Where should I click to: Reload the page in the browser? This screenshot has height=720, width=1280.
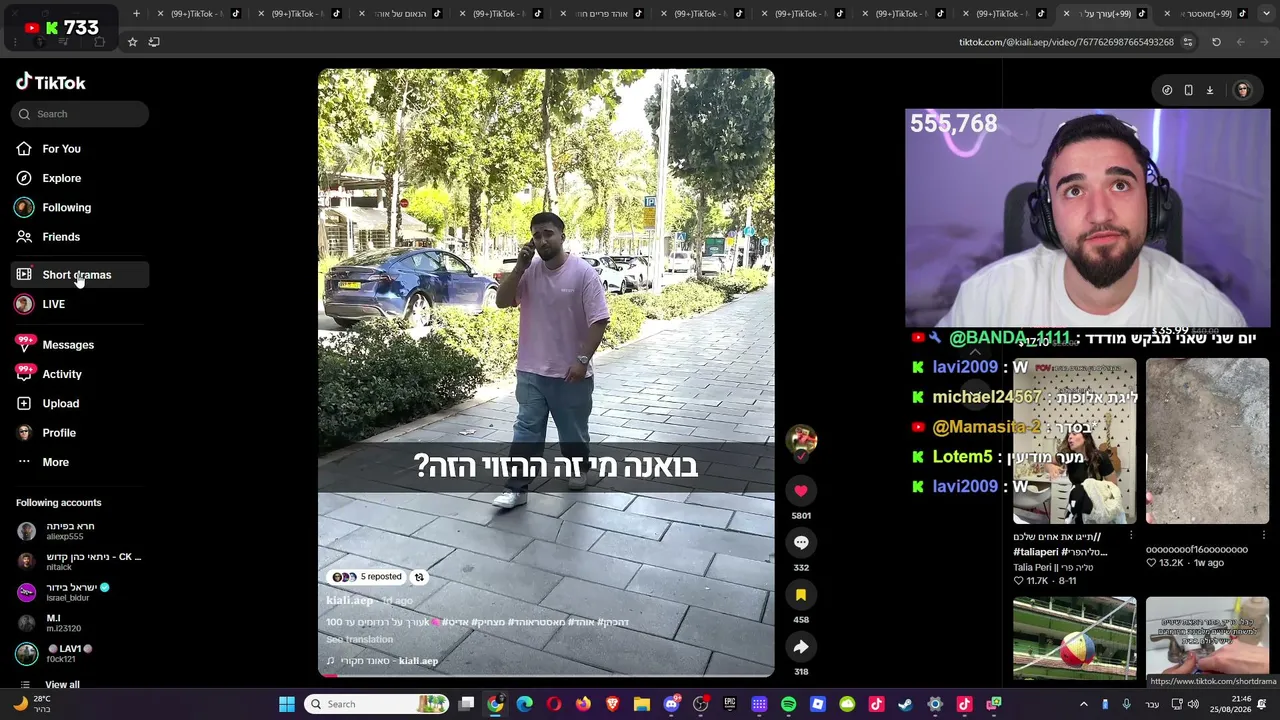(x=1216, y=42)
